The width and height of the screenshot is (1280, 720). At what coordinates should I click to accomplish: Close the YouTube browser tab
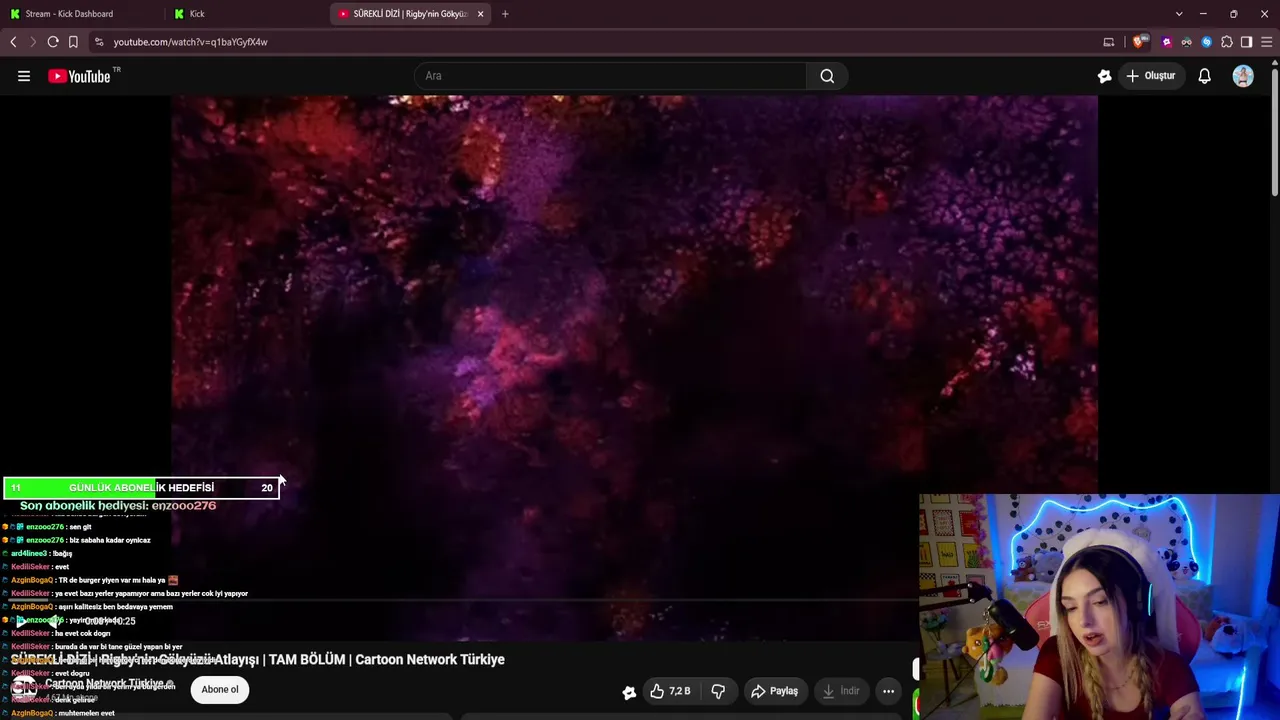(480, 14)
